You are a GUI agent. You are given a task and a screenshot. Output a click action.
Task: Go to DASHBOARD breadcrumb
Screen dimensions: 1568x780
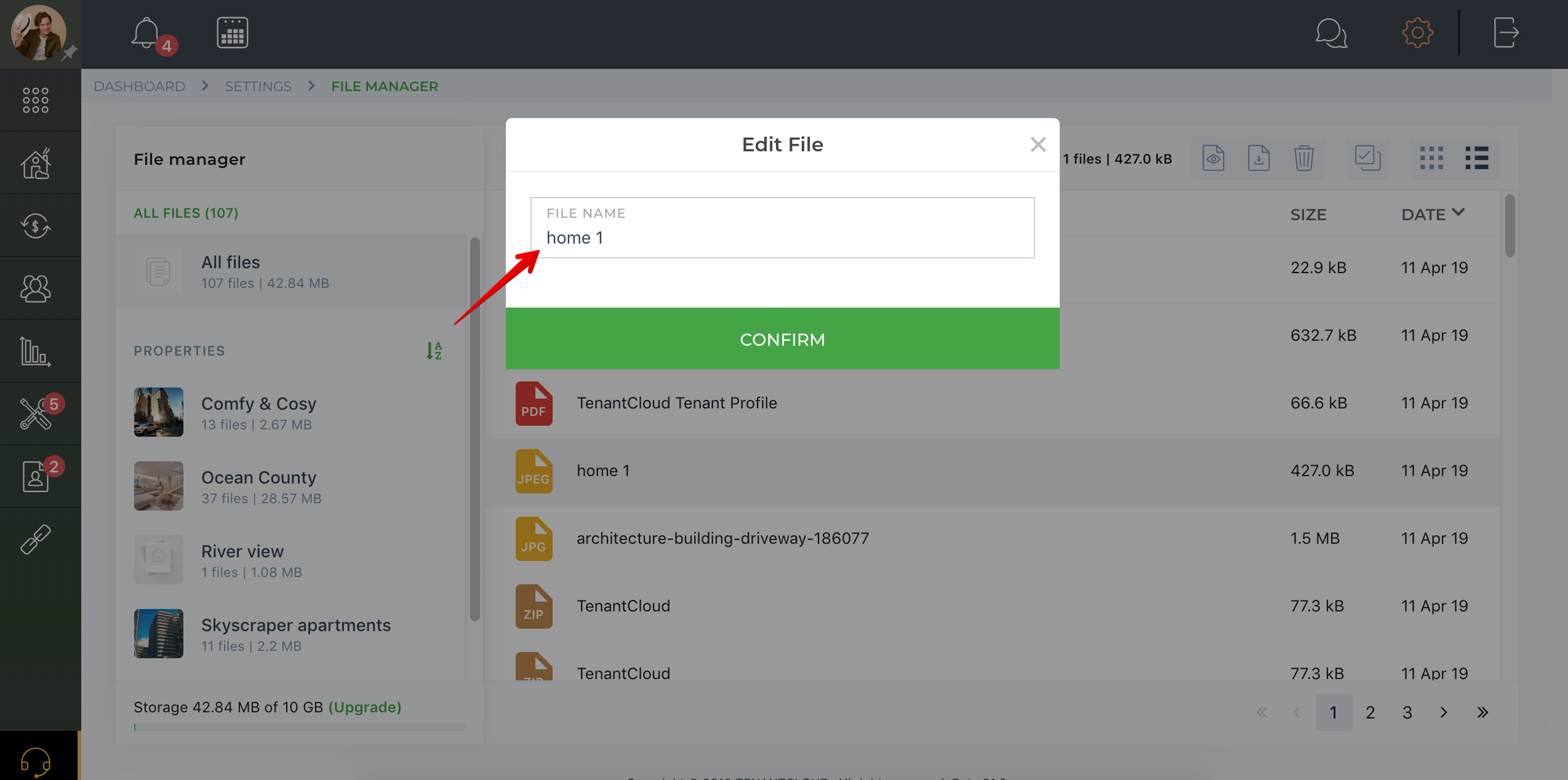point(139,86)
